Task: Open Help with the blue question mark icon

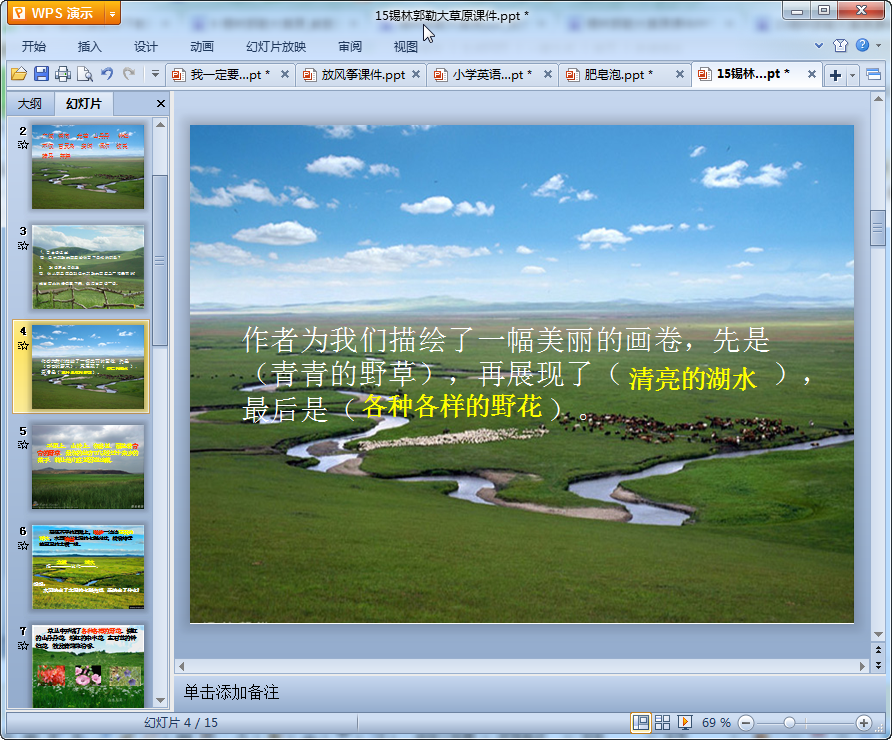Action: point(862,45)
